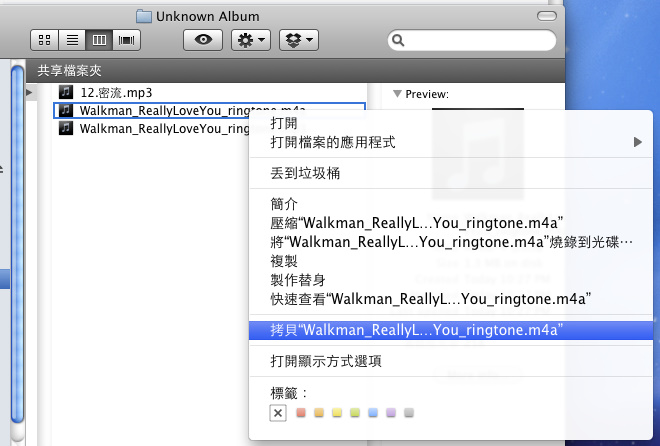Apply the green label

pyautogui.click(x=355, y=412)
